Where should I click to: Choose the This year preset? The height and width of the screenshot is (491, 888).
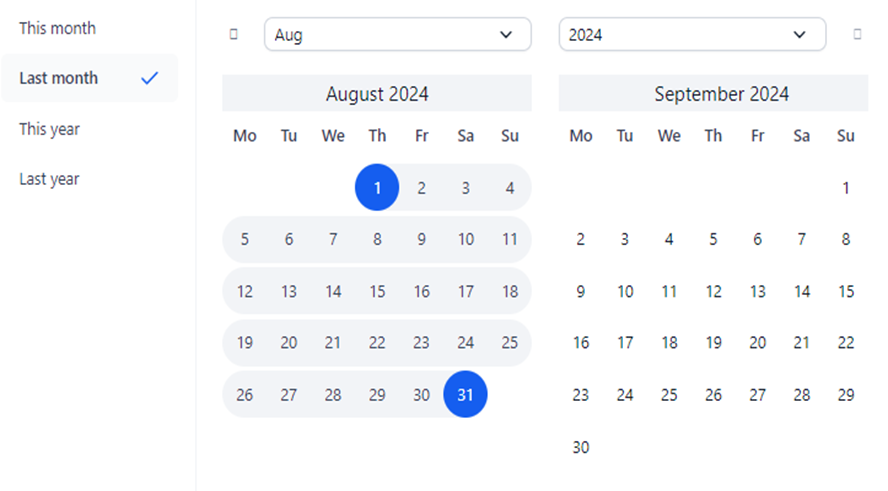coord(50,129)
